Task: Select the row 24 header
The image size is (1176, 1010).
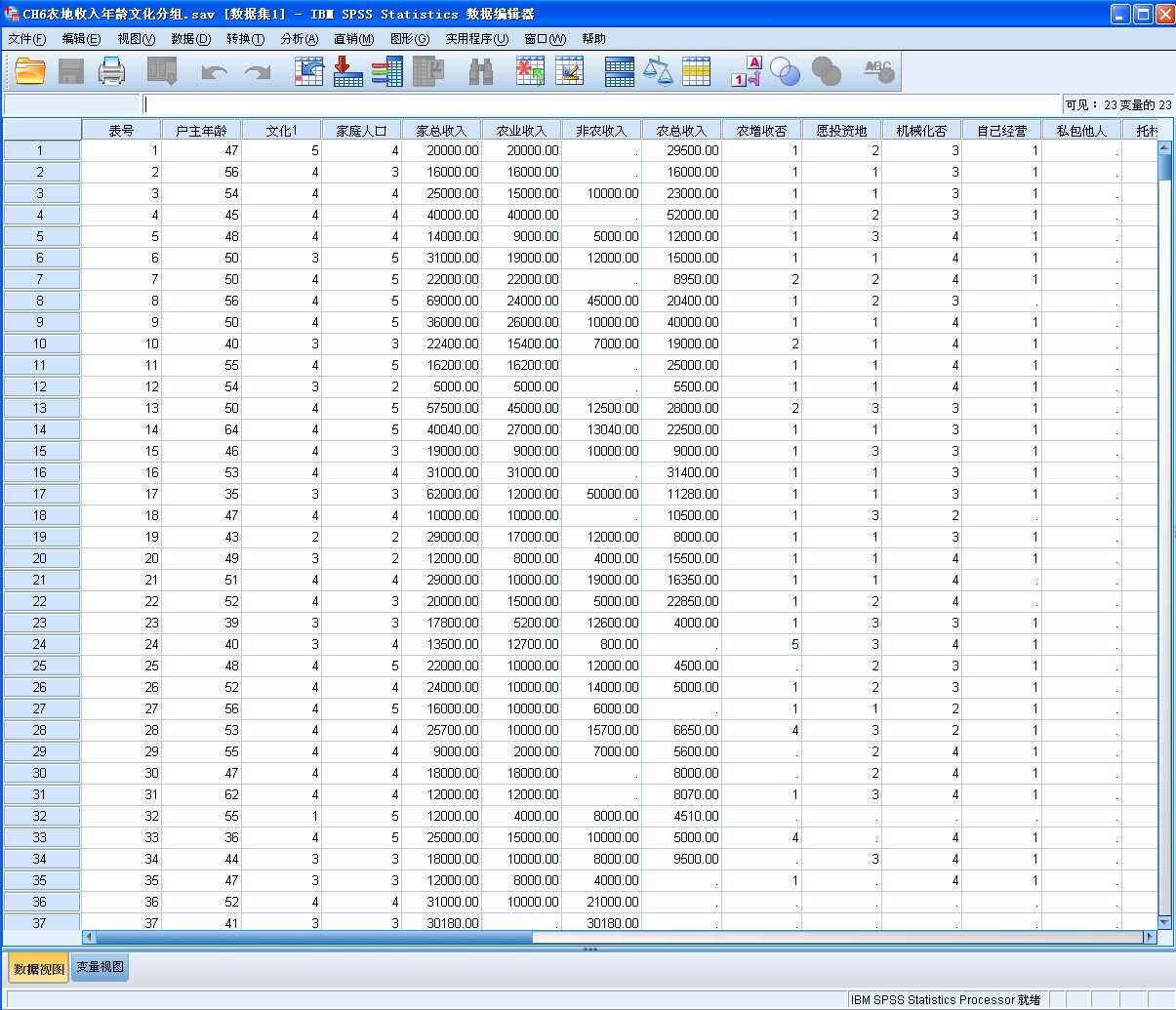Action: click(40, 644)
